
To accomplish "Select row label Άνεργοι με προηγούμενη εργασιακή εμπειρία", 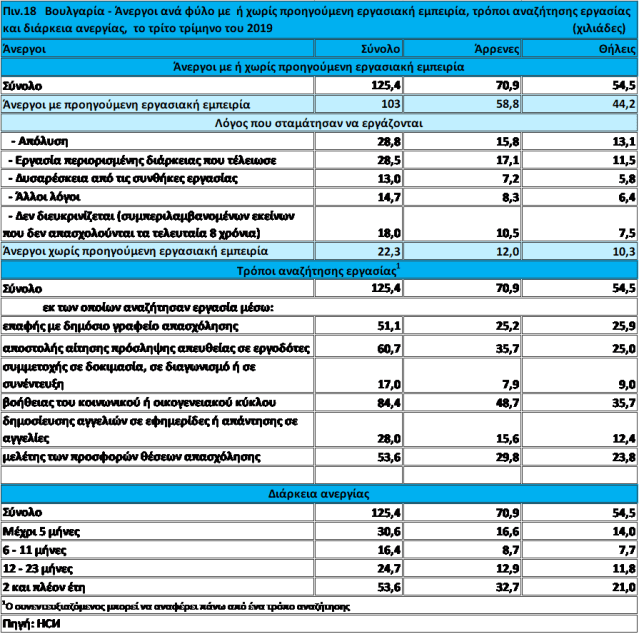I will point(126,104).
